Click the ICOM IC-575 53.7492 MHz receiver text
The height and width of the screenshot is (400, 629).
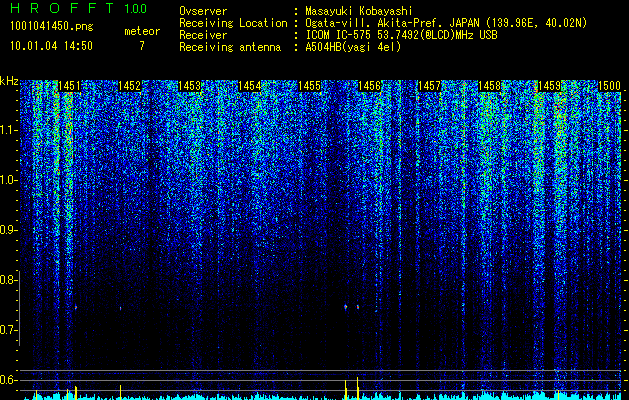pos(401,35)
